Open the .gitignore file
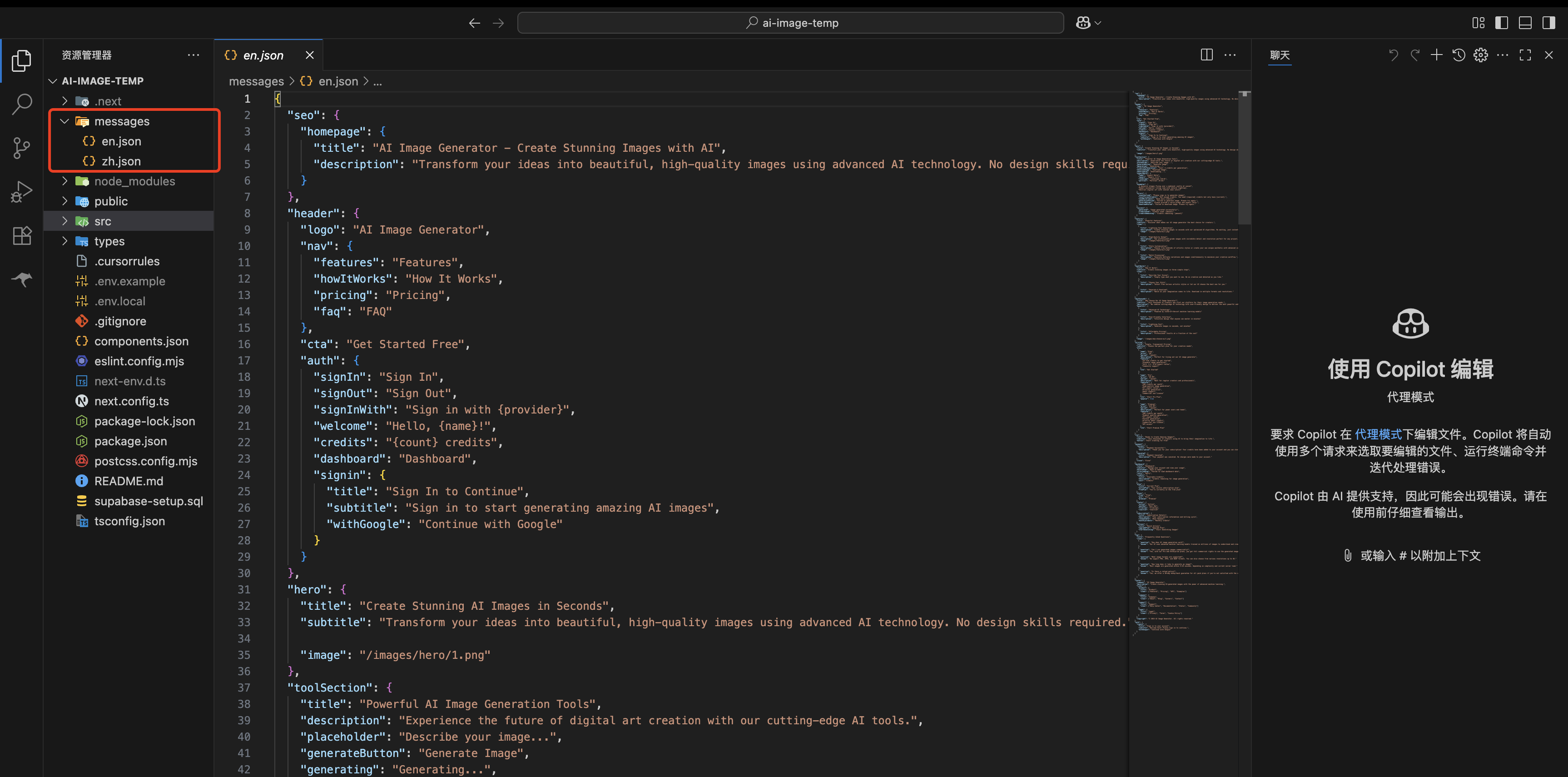Viewport: 1568px width, 777px height. pyautogui.click(x=129, y=321)
